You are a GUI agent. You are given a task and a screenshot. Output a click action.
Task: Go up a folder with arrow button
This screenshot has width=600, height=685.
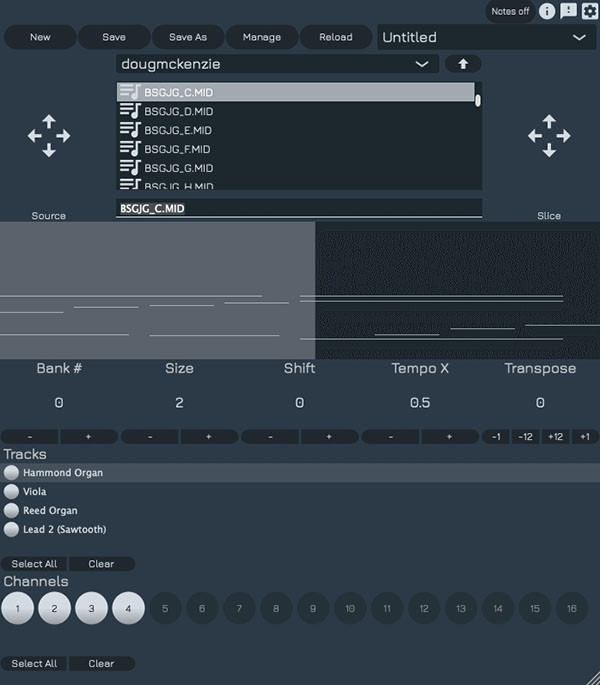tap(463, 64)
